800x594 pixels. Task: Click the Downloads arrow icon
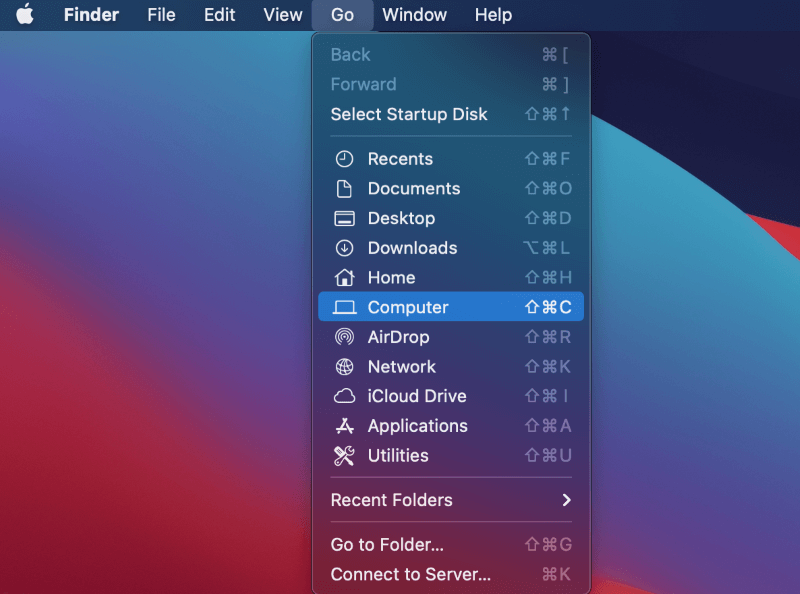point(341,248)
